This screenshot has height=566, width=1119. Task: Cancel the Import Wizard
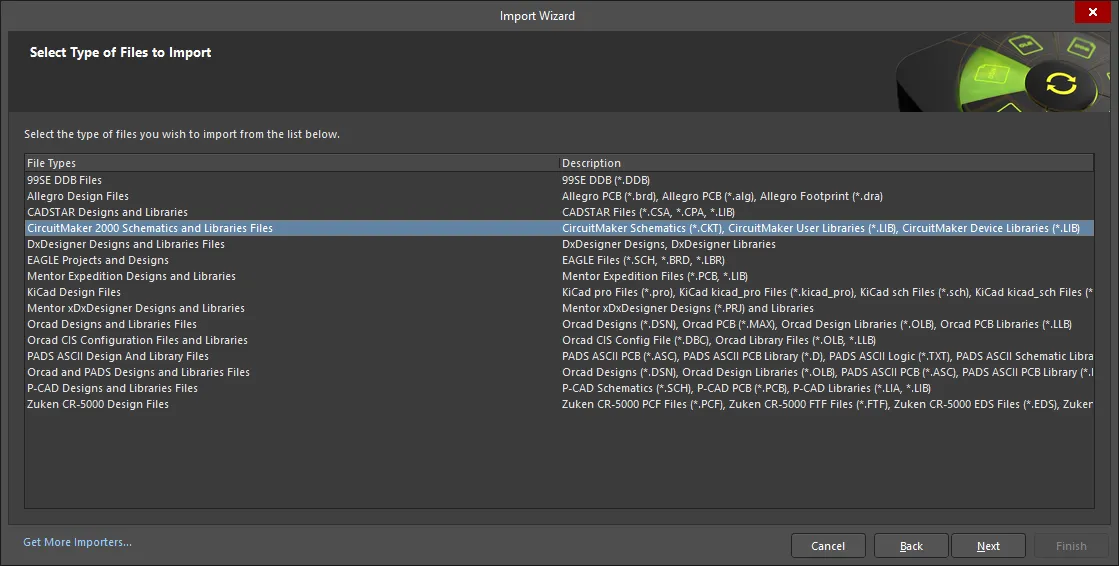pyautogui.click(x=828, y=545)
